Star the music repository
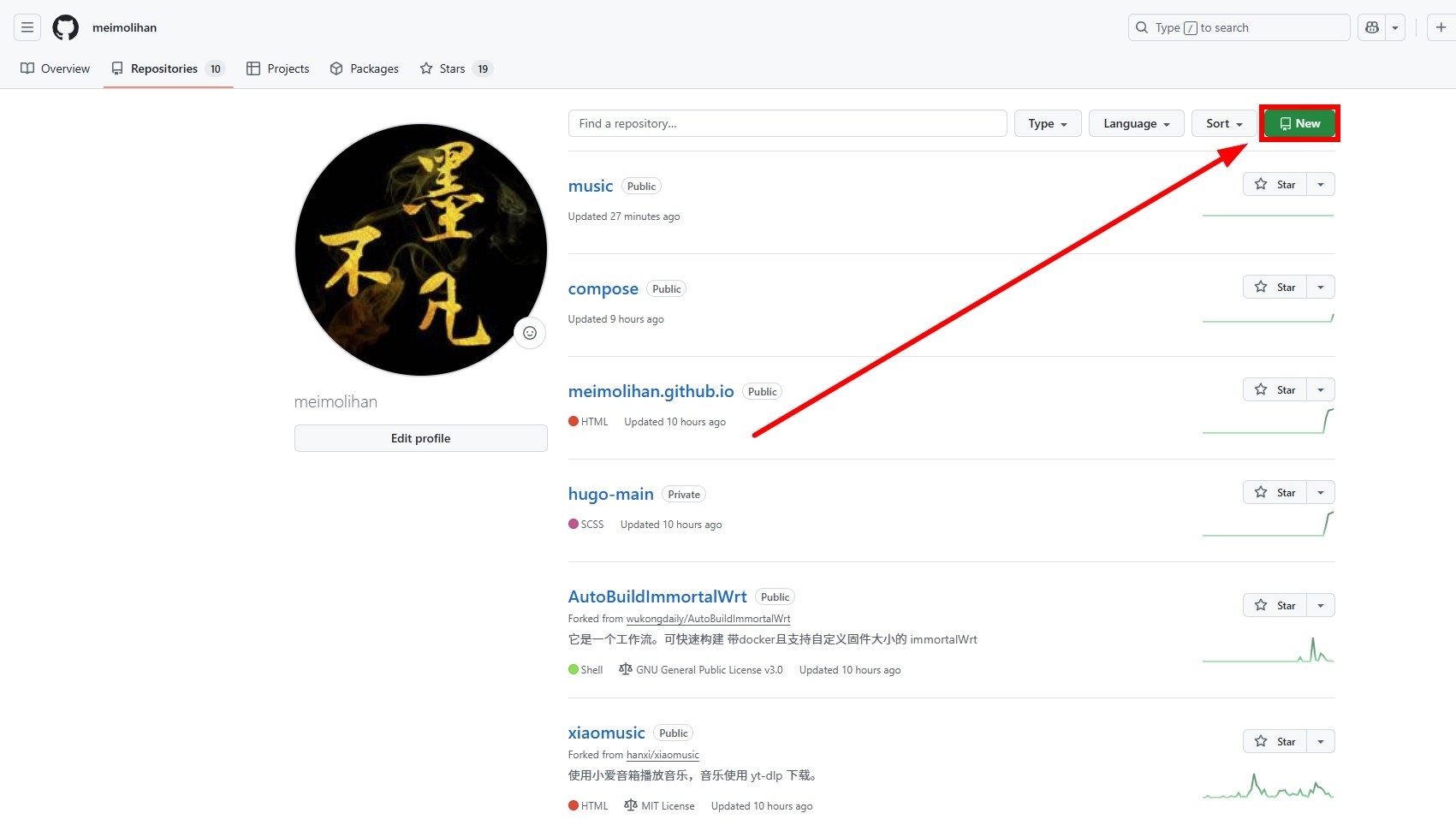Viewport: 1456px width, 819px height. tap(1275, 184)
